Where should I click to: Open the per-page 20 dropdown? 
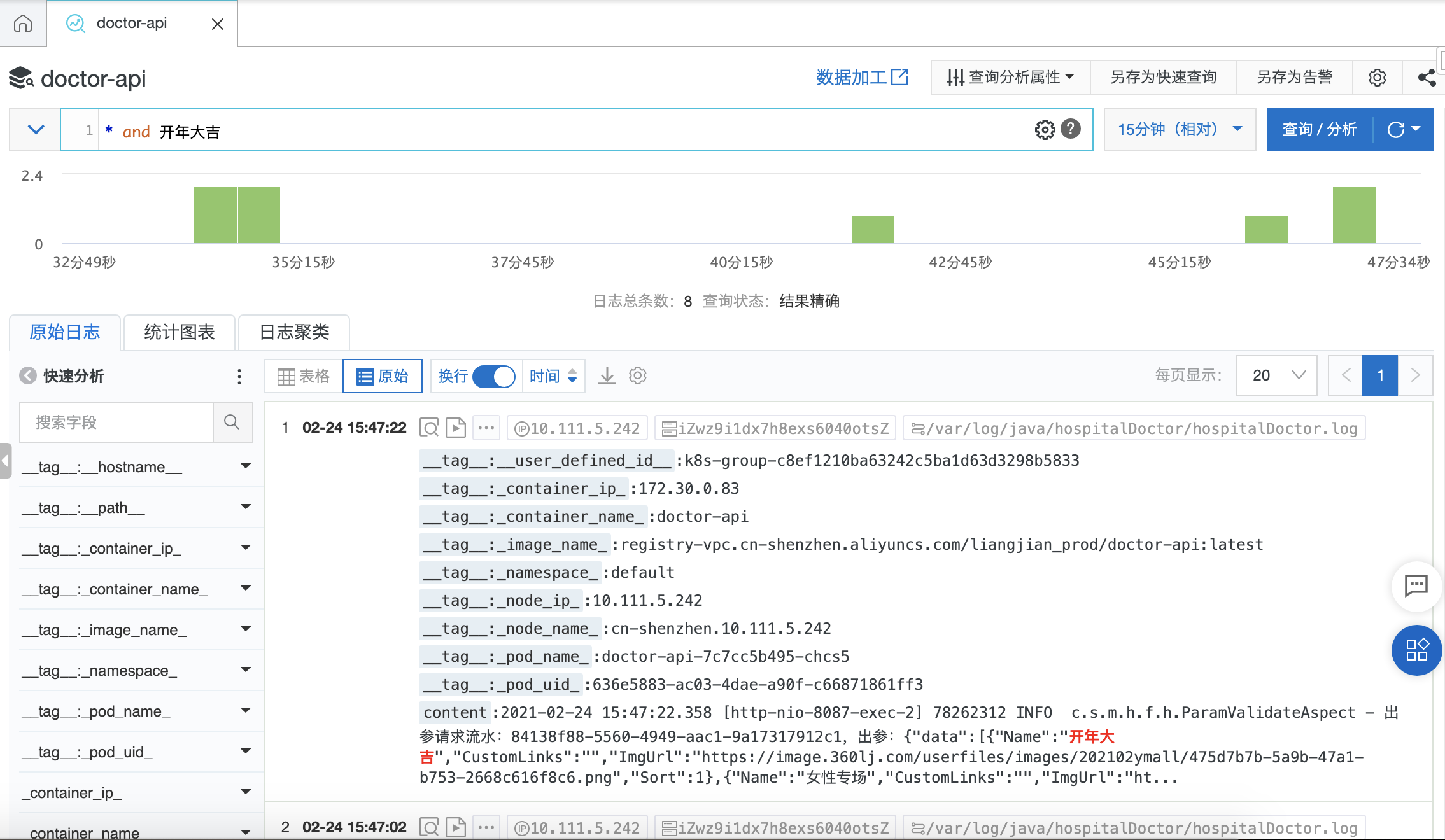(1277, 375)
